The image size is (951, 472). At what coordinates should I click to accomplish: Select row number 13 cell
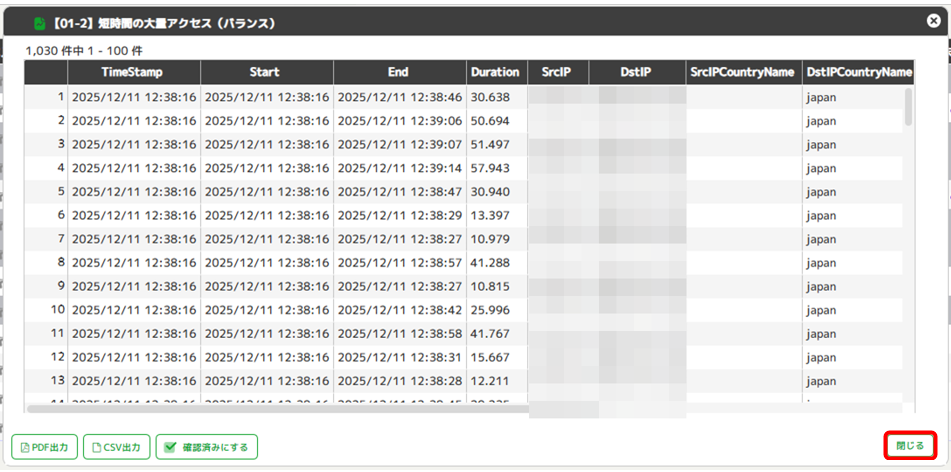(x=46, y=381)
